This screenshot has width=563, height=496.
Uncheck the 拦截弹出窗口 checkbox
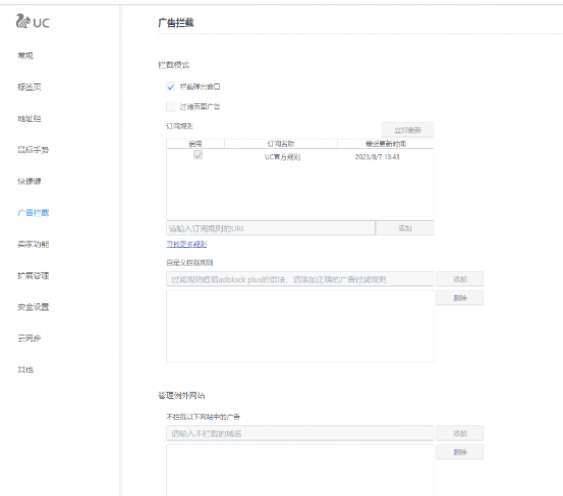coord(171,87)
